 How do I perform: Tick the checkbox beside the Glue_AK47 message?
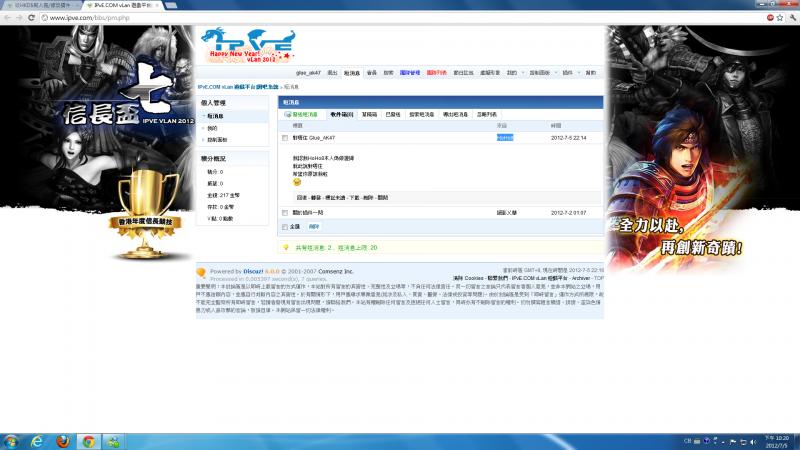point(285,138)
